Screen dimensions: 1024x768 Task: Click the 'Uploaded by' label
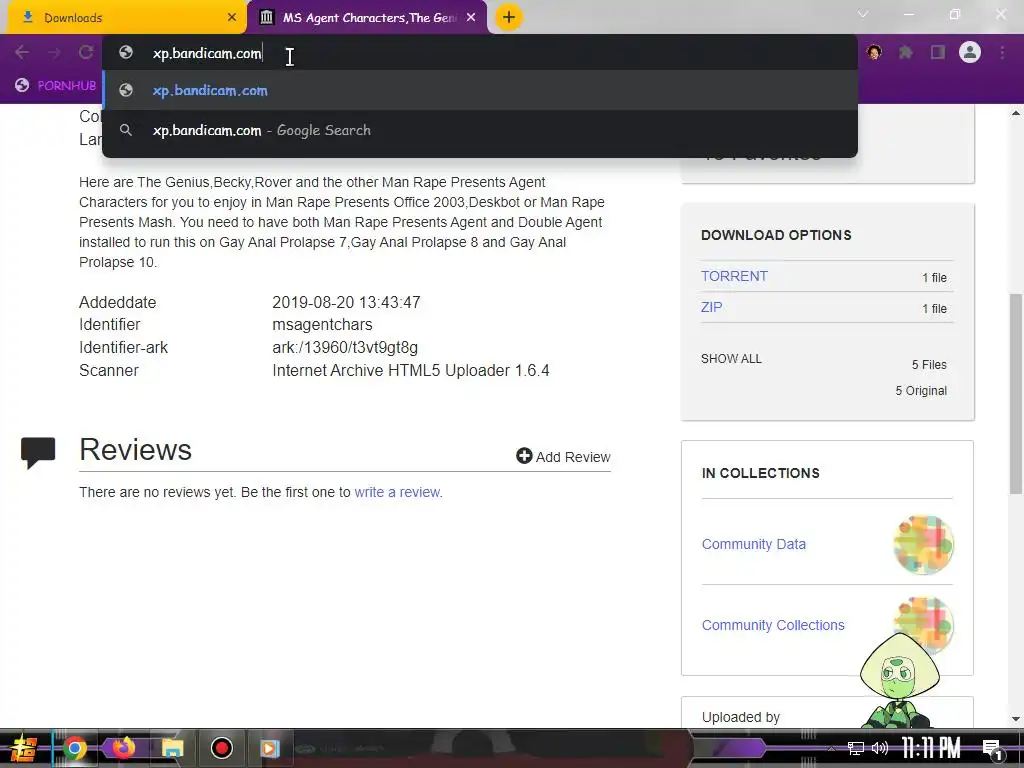click(741, 717)
